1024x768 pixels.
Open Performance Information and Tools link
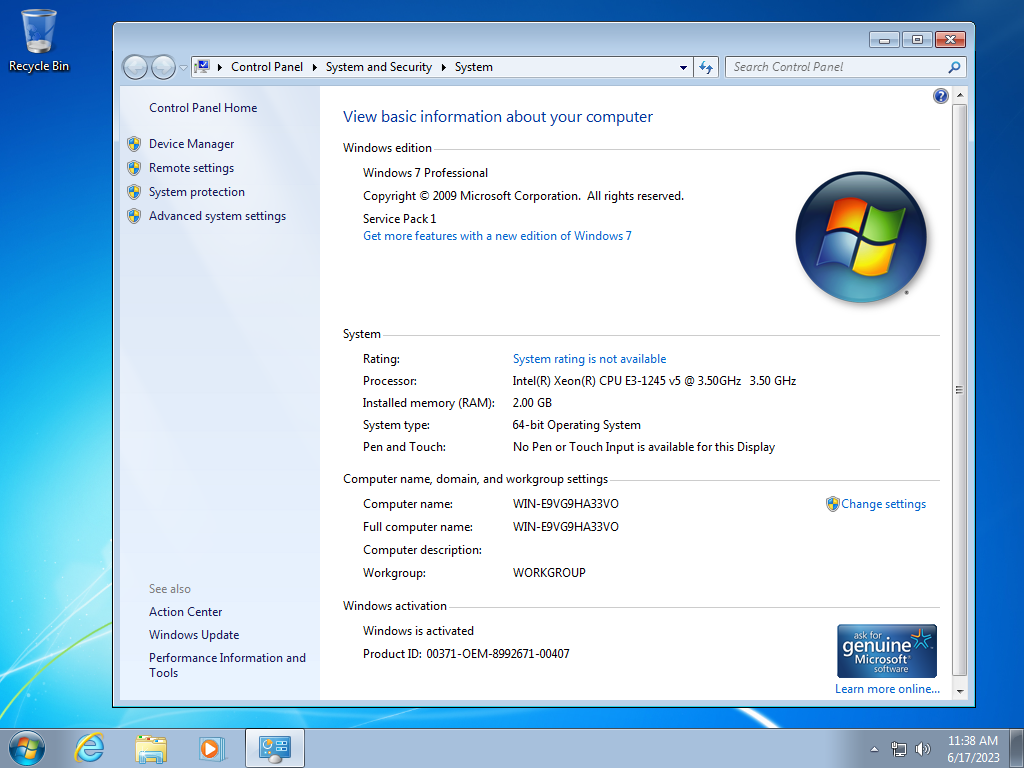[227, 665]
